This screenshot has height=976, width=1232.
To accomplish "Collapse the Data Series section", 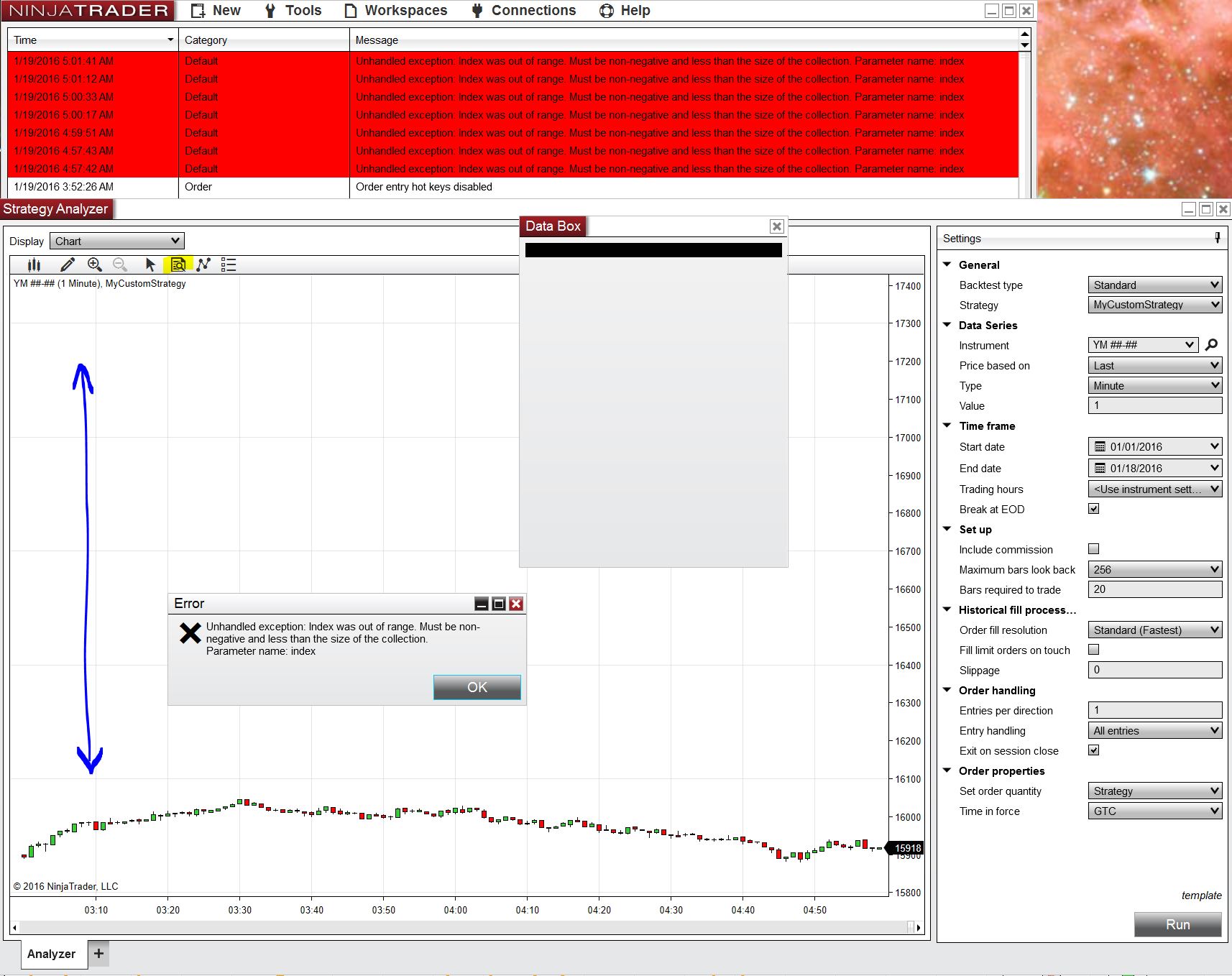I will click(x=947, y=325).
